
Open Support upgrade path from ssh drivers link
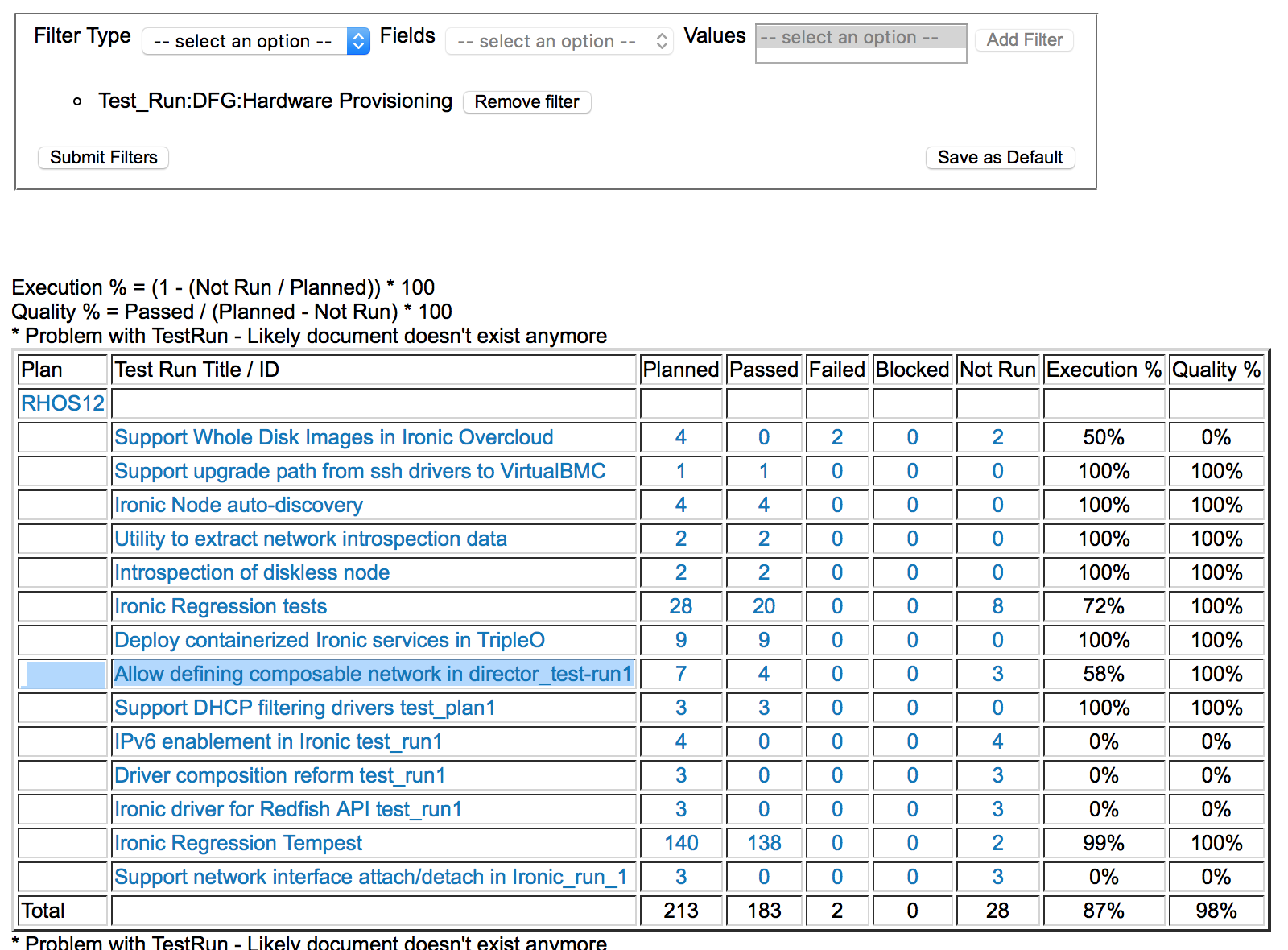pos(360,471)
